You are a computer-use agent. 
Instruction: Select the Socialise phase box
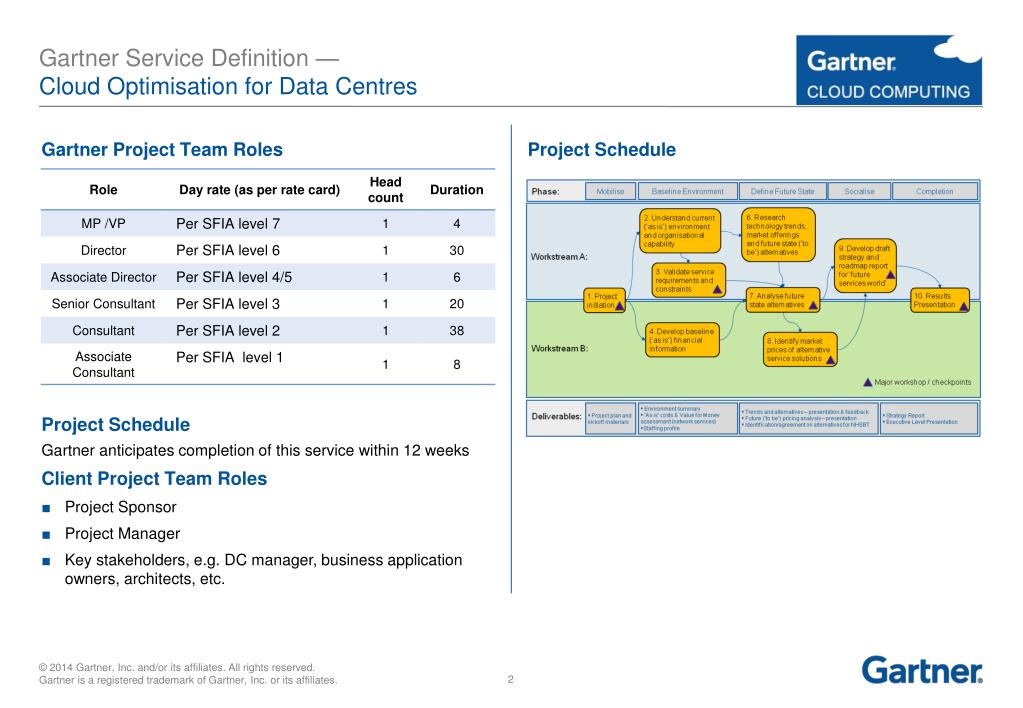859,191
